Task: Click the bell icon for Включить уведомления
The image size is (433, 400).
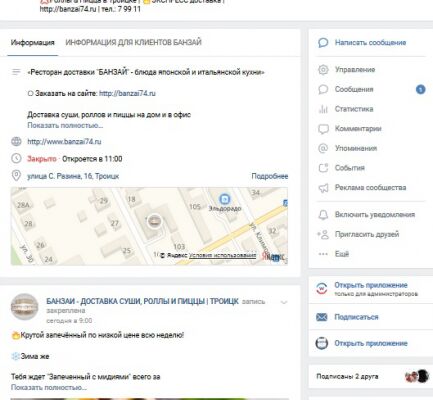Action: (x=323, y=215)
